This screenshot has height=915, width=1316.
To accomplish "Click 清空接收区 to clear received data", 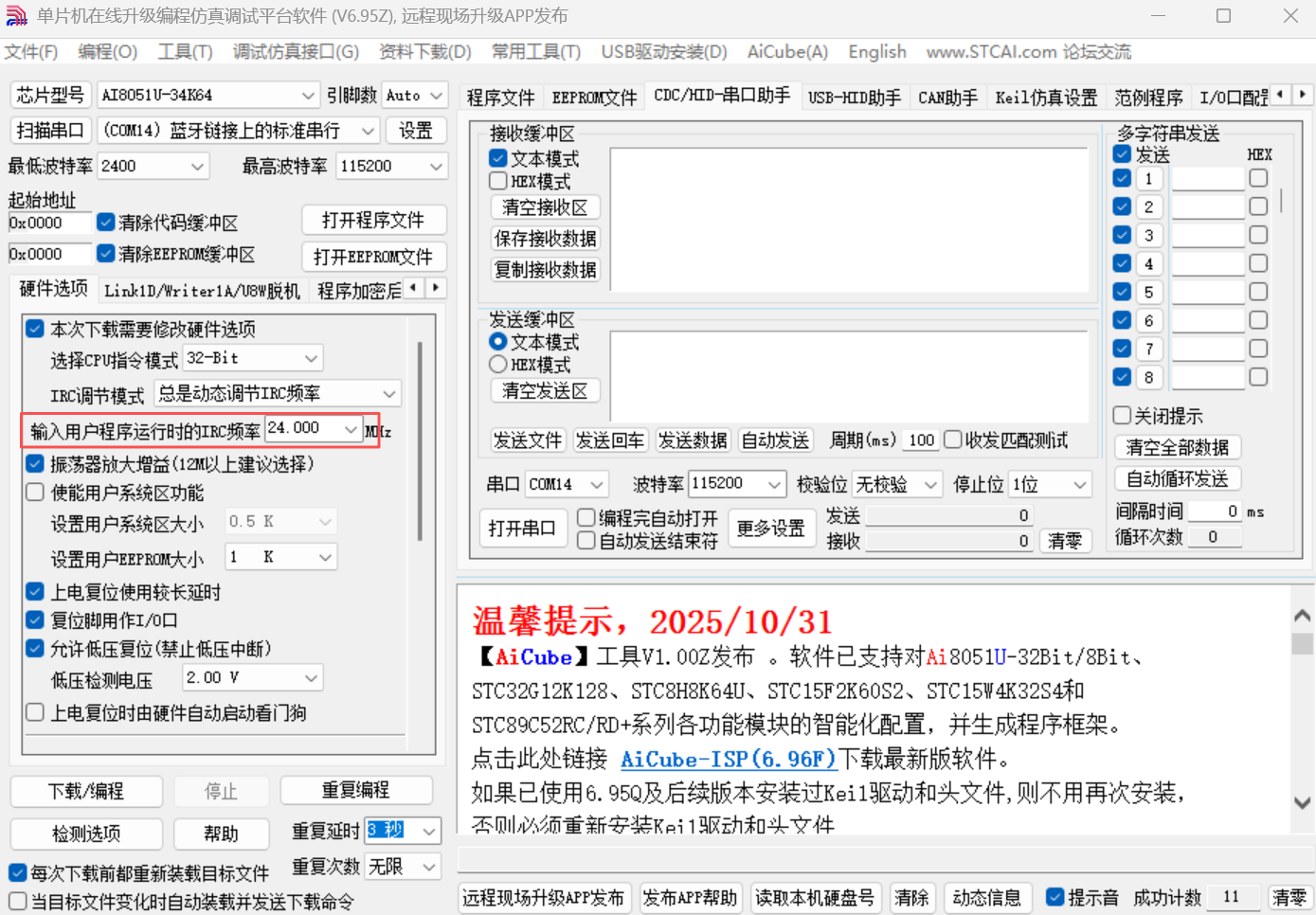I will [x=545, y=206].
